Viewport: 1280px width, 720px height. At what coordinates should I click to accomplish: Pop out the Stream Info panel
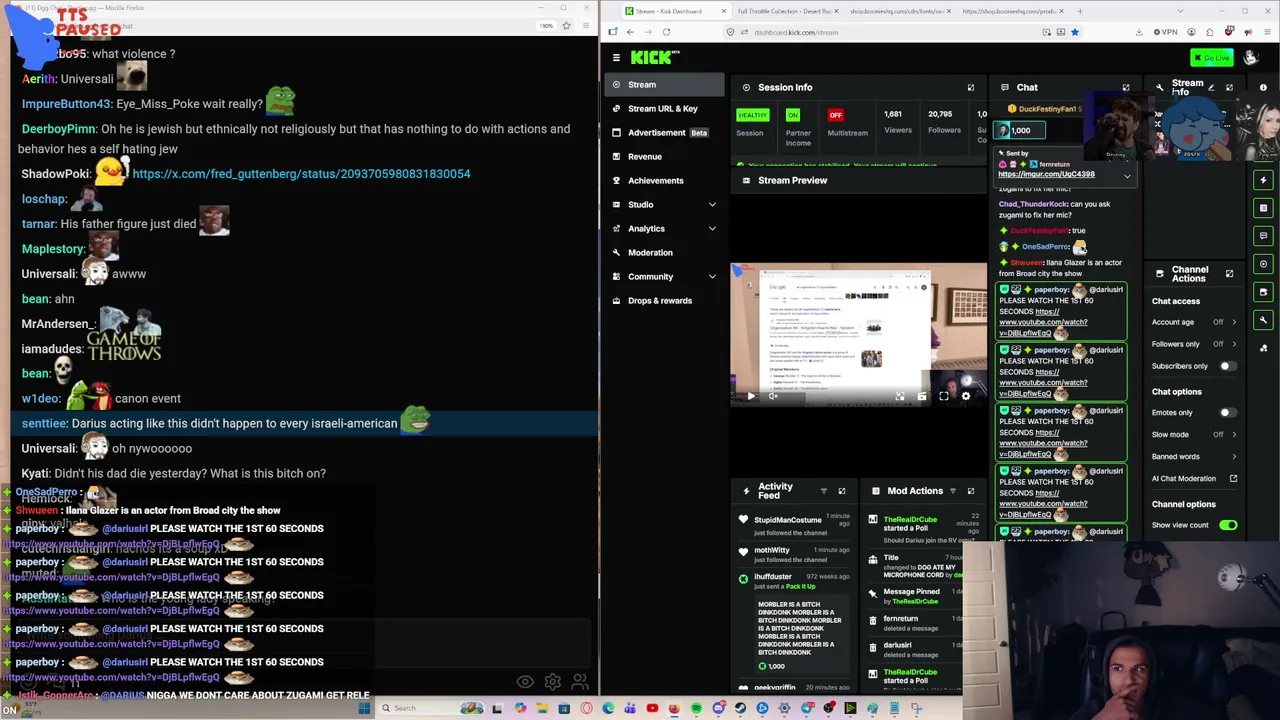point(1229,88)
